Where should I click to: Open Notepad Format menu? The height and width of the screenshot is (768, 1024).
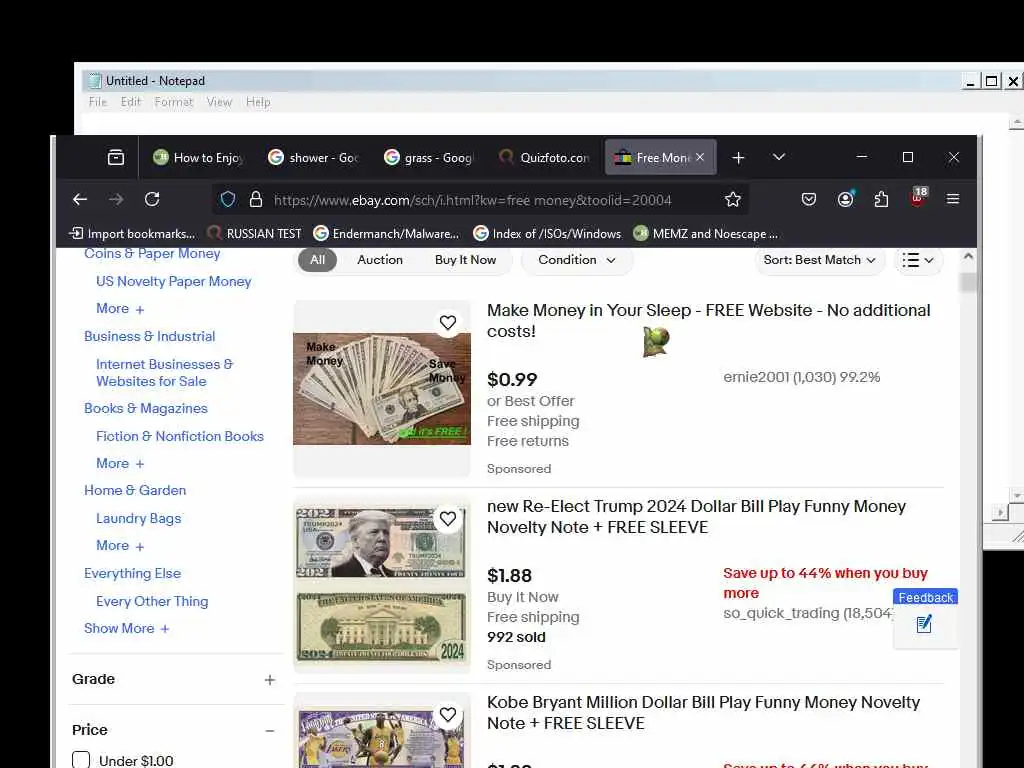[174, 102]
